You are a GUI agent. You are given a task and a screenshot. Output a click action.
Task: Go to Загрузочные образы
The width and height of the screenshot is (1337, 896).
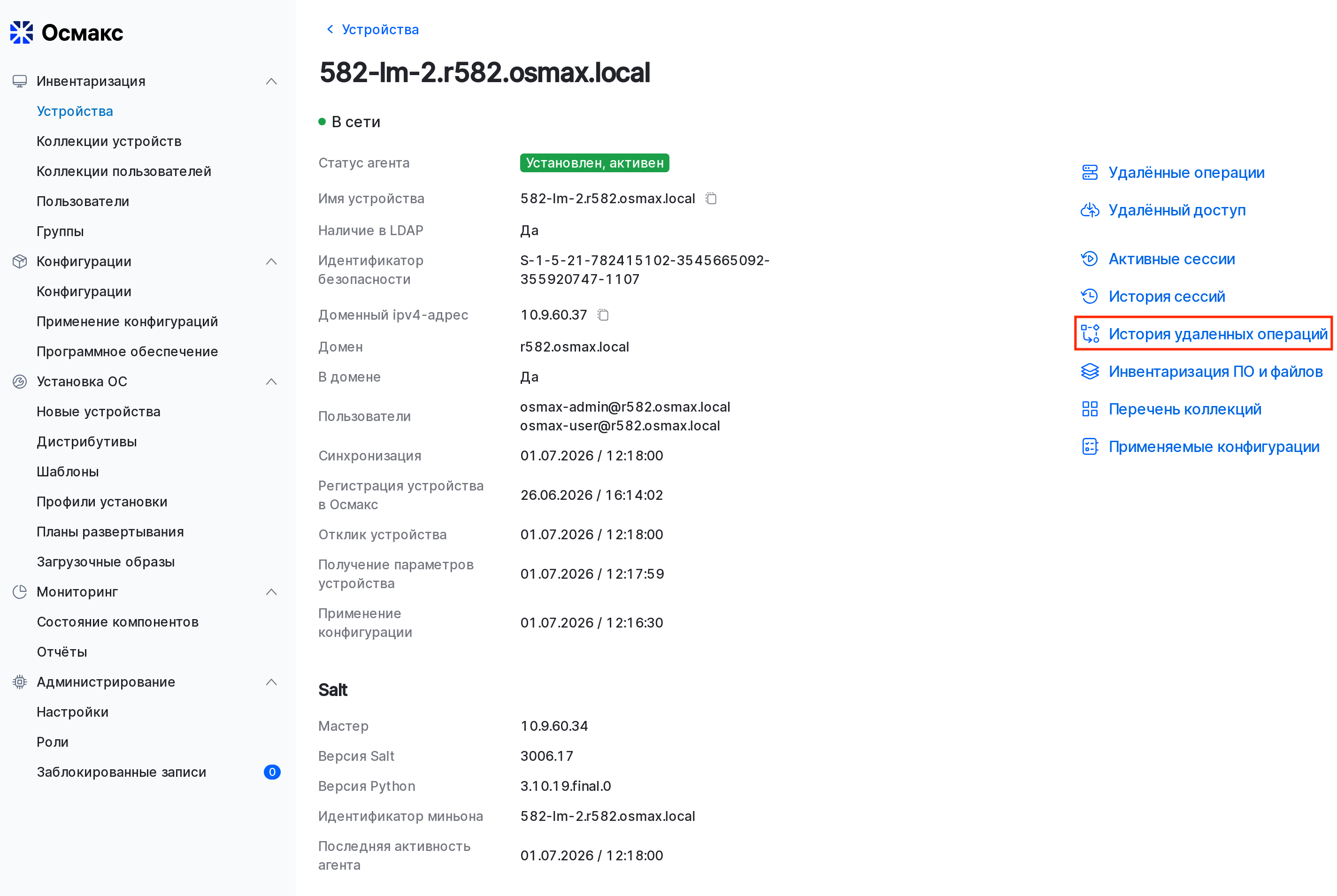pos(105,562)
